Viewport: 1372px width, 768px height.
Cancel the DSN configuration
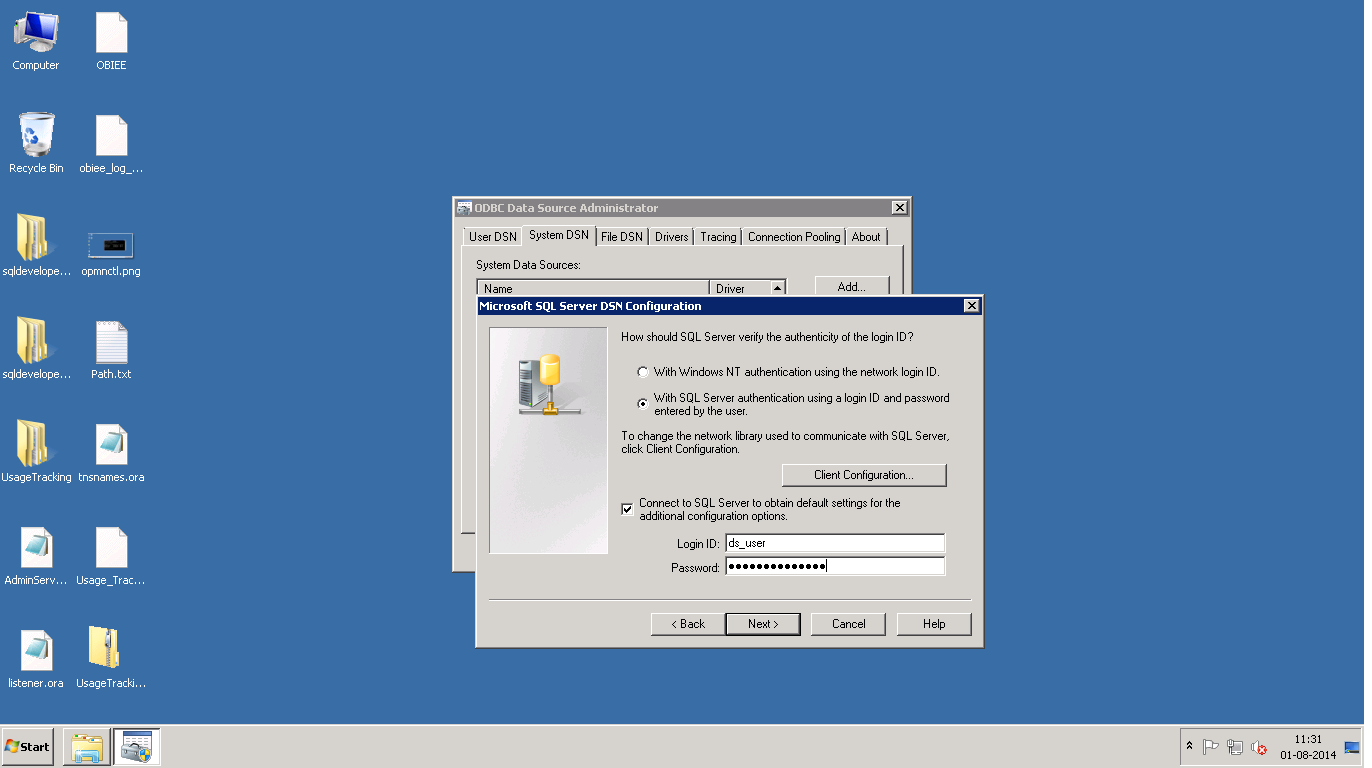click(848, 624)
